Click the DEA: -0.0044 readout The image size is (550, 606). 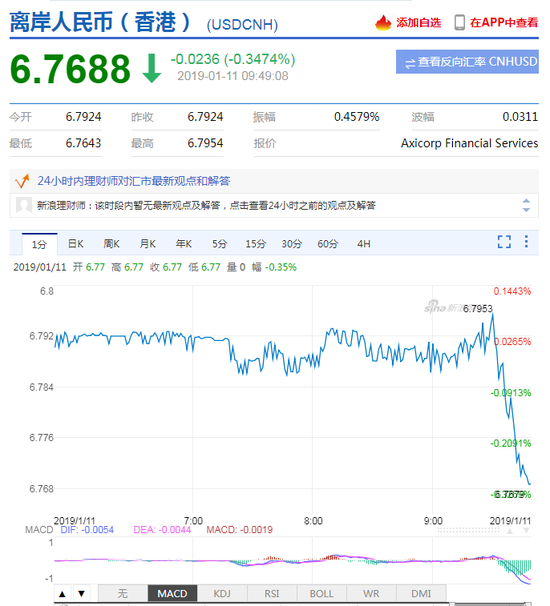[x=162, y=529]
